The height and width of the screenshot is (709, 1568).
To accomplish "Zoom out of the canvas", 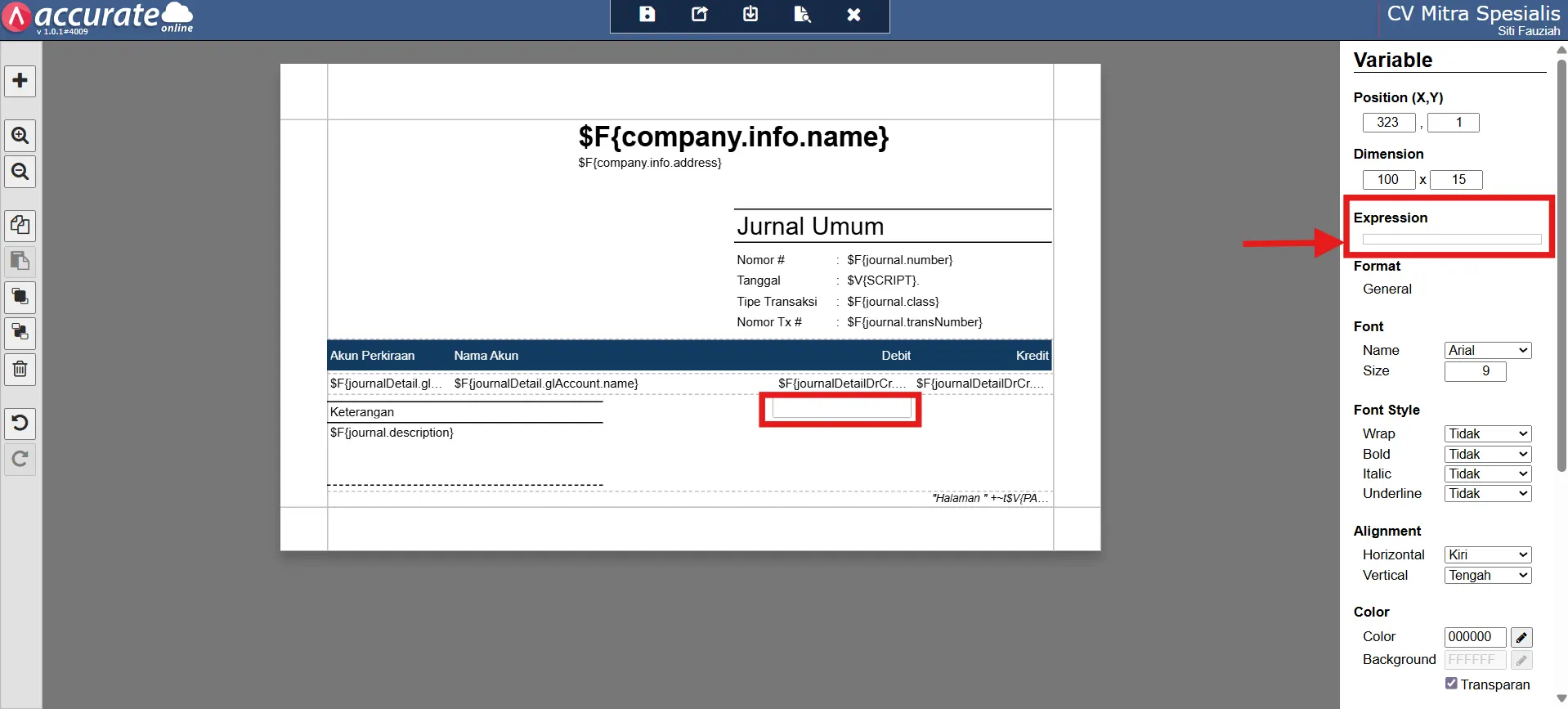I will coord(20,172).
